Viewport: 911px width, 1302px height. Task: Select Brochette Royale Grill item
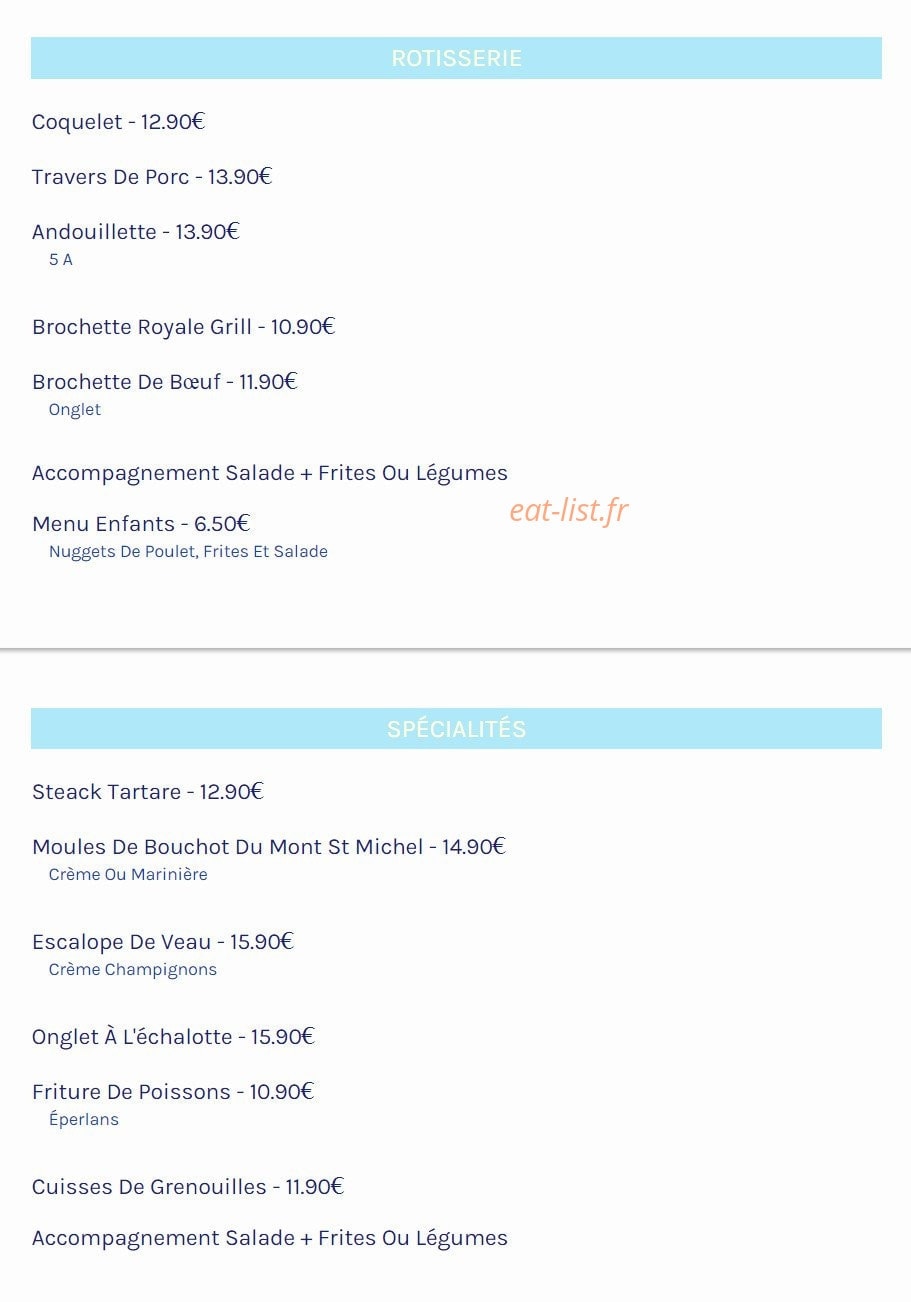(183, 327)
